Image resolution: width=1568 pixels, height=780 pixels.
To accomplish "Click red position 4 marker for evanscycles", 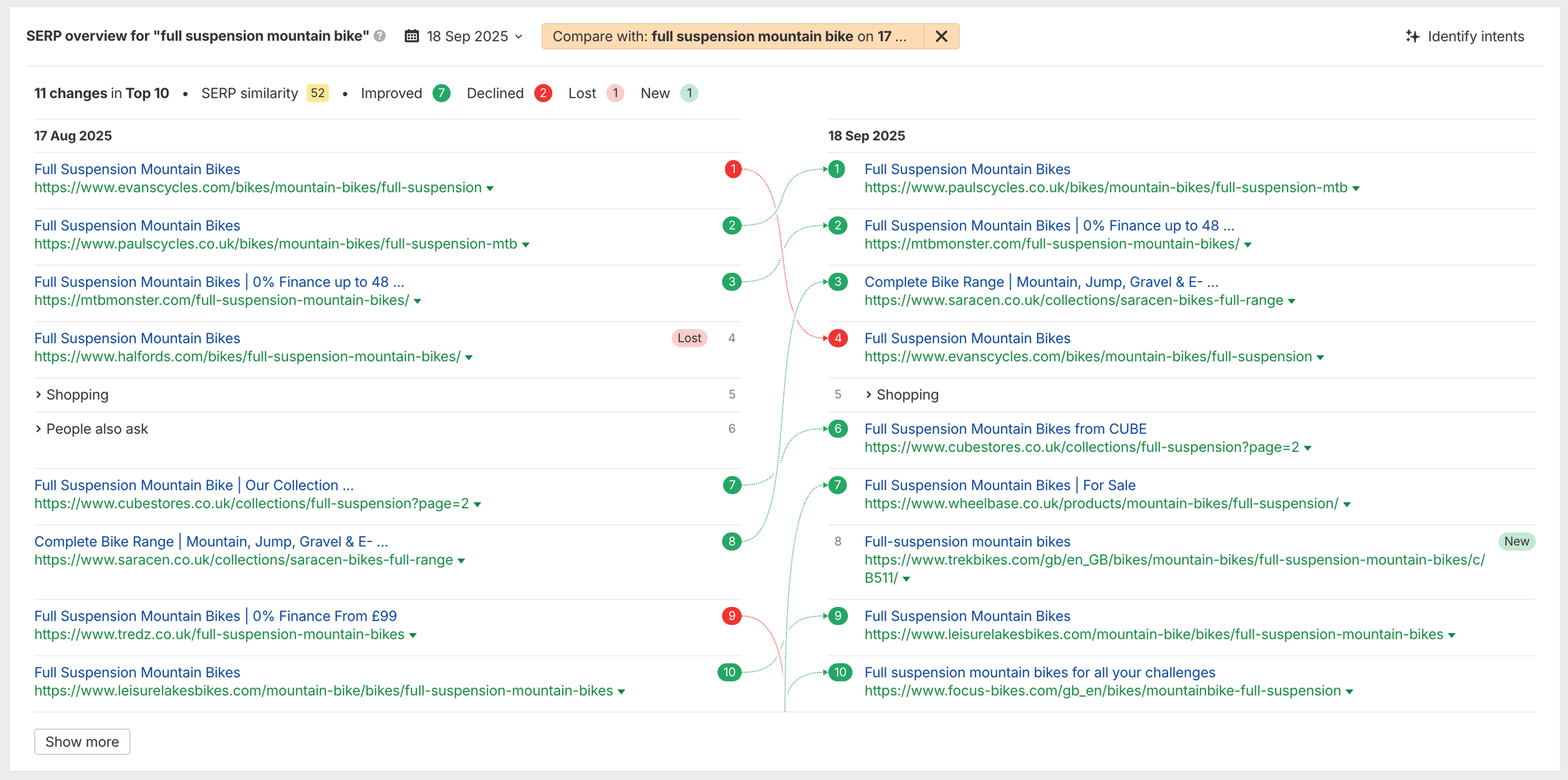I will 838,338.
